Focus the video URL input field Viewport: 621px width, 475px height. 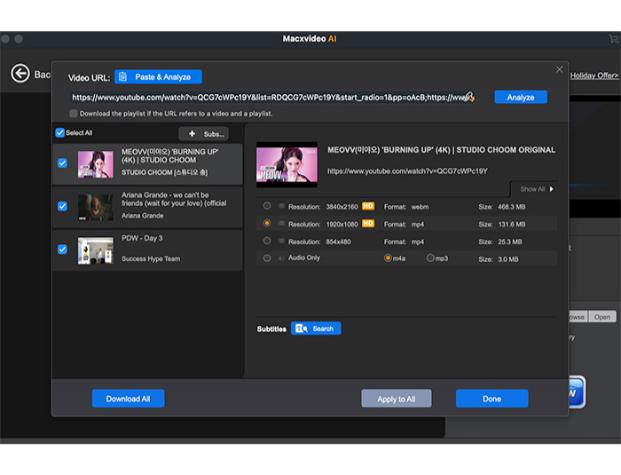point(274,97)
